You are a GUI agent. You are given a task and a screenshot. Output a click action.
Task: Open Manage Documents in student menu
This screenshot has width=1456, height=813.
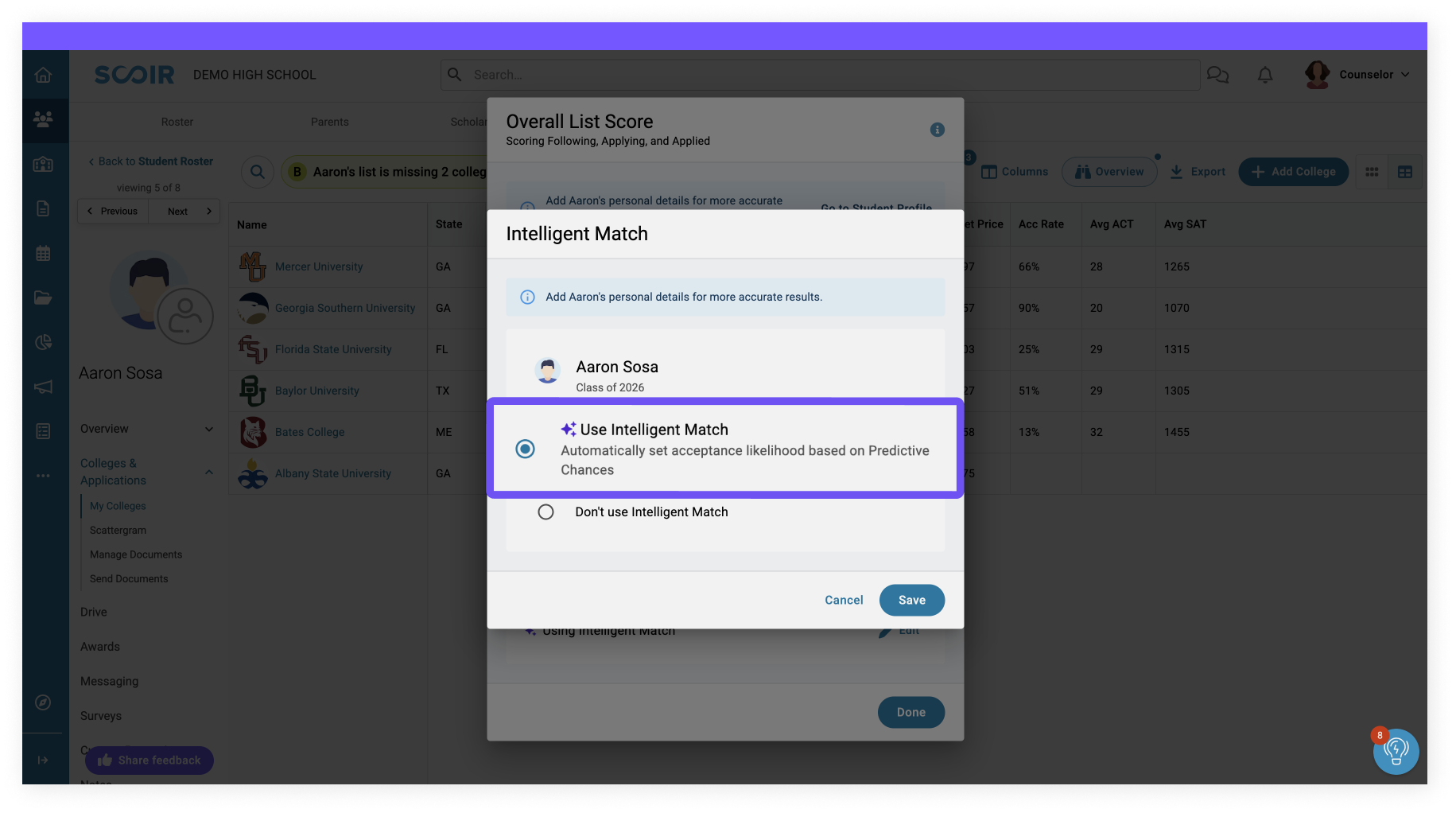[136, 554]
